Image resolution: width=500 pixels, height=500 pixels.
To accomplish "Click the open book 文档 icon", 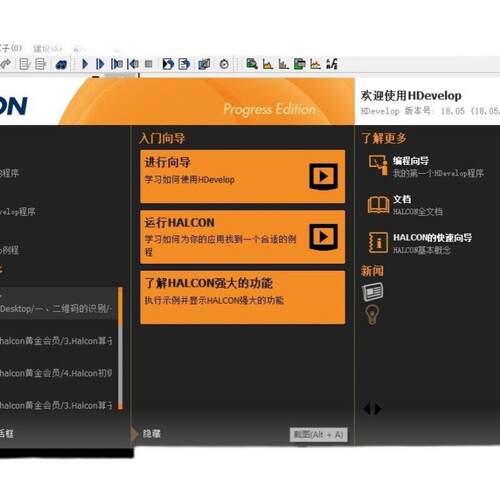I will pos(378,204).
